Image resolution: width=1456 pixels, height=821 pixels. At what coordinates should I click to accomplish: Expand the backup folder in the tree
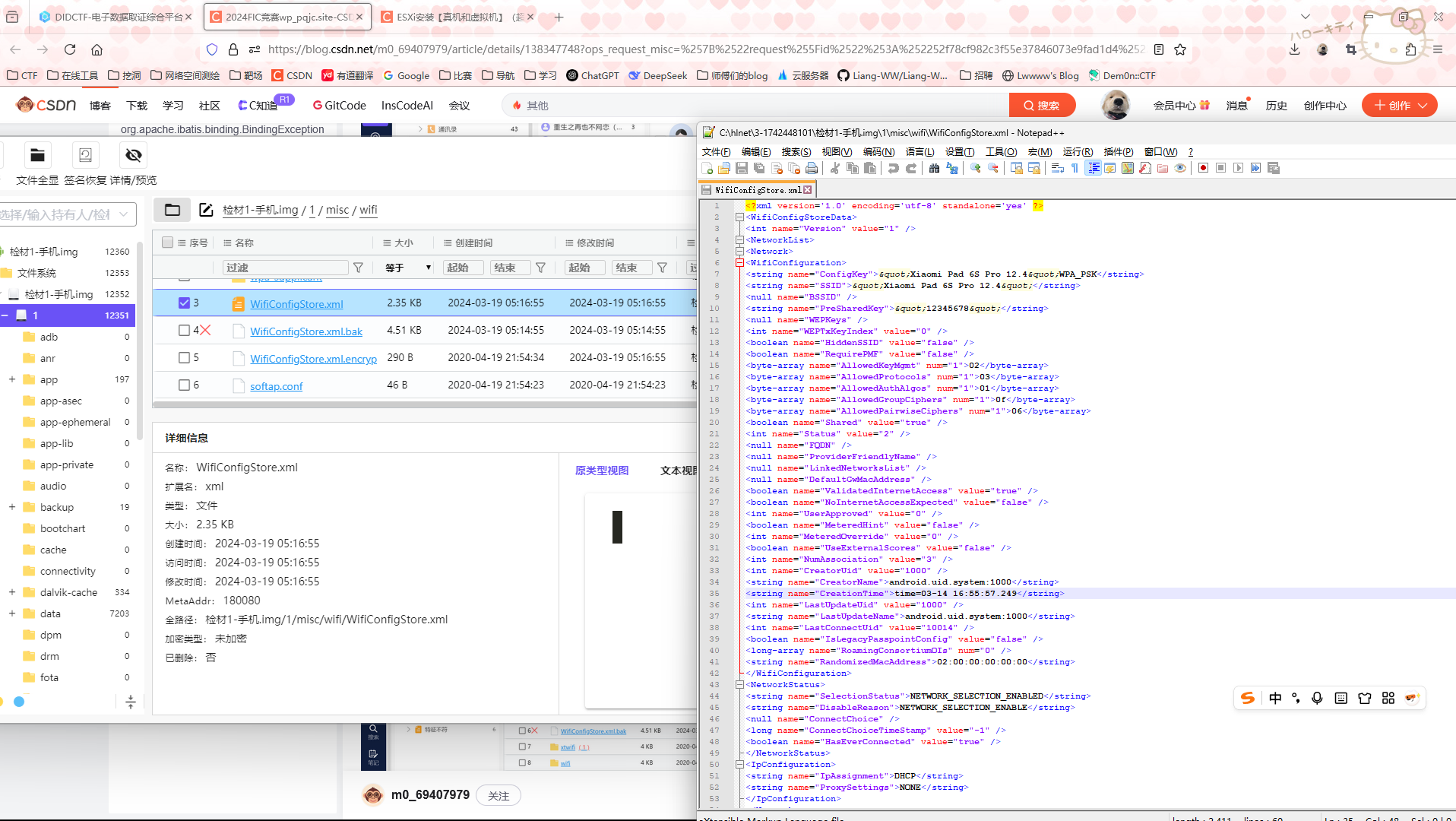(x=12, y=507)
